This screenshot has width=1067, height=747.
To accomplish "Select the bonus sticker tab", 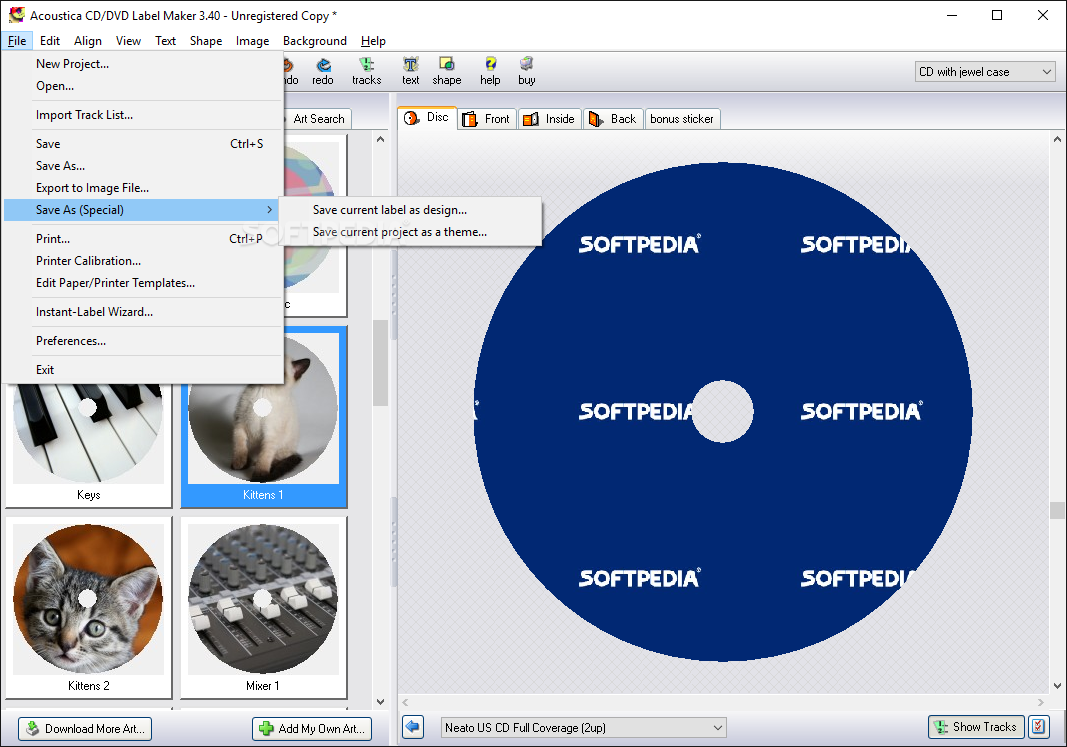I will 682,118.
